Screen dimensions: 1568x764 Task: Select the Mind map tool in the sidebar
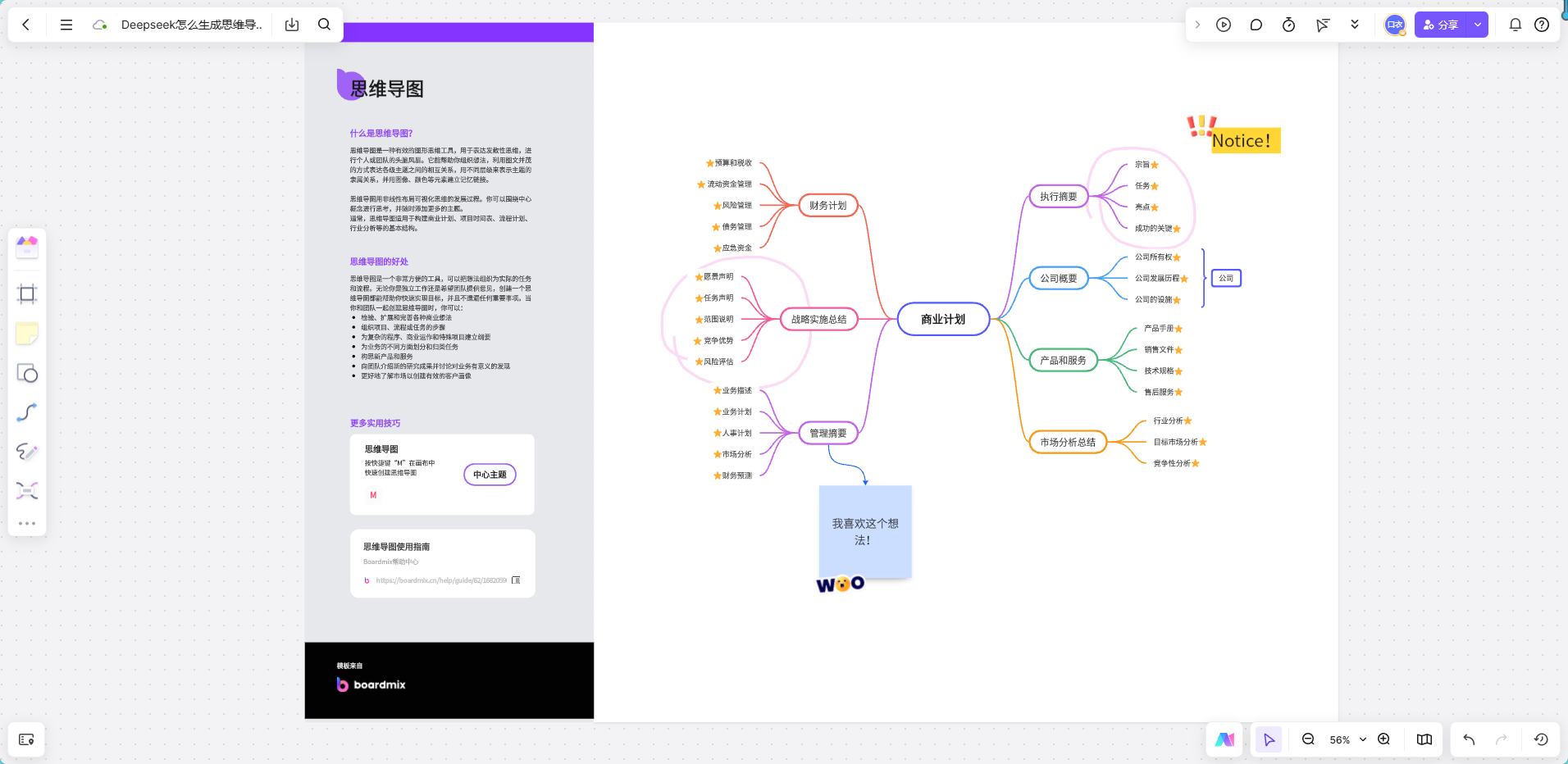pyautogui.click(x=27, y=490)
